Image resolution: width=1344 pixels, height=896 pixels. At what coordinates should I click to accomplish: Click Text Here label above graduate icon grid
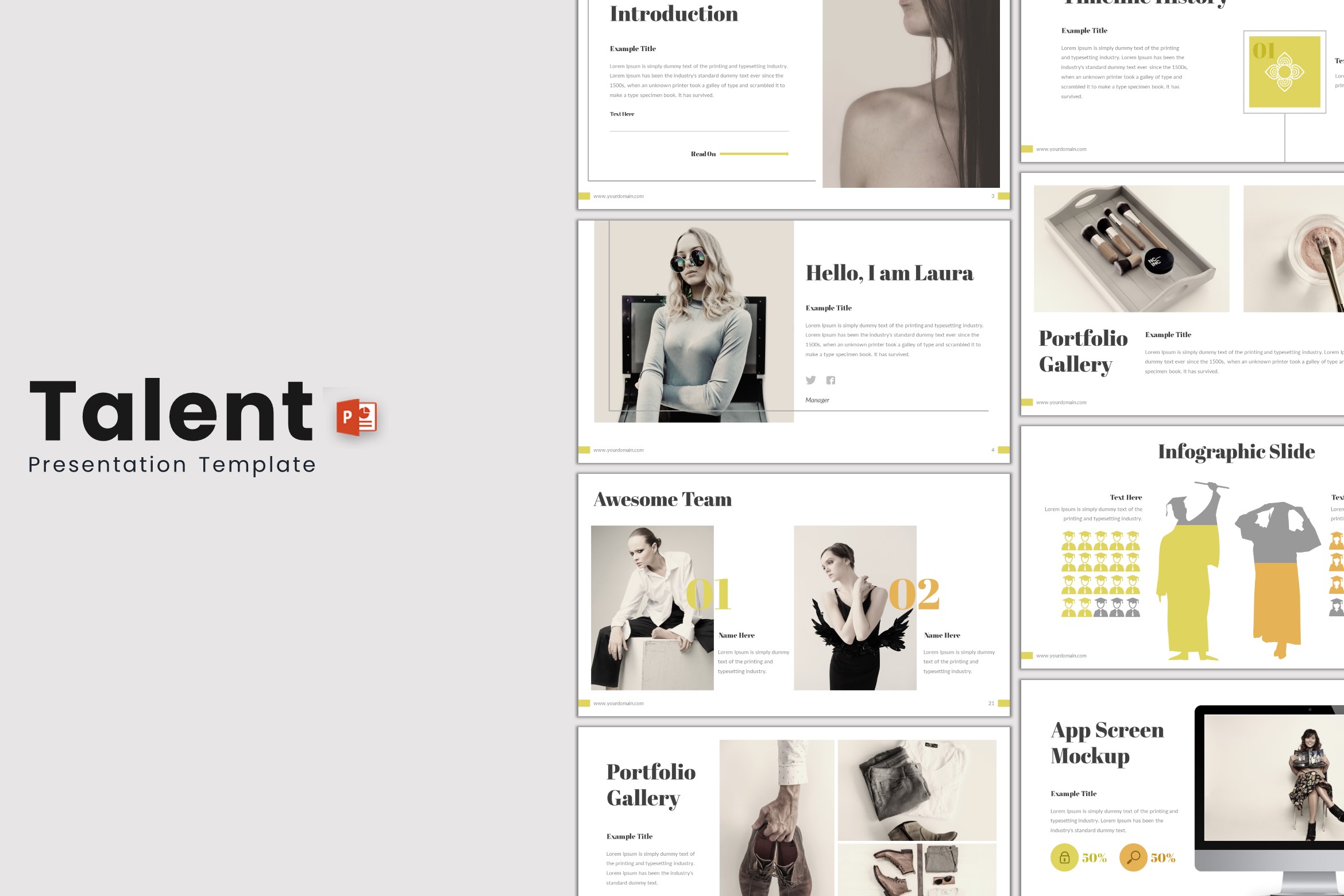point(1126,497)
